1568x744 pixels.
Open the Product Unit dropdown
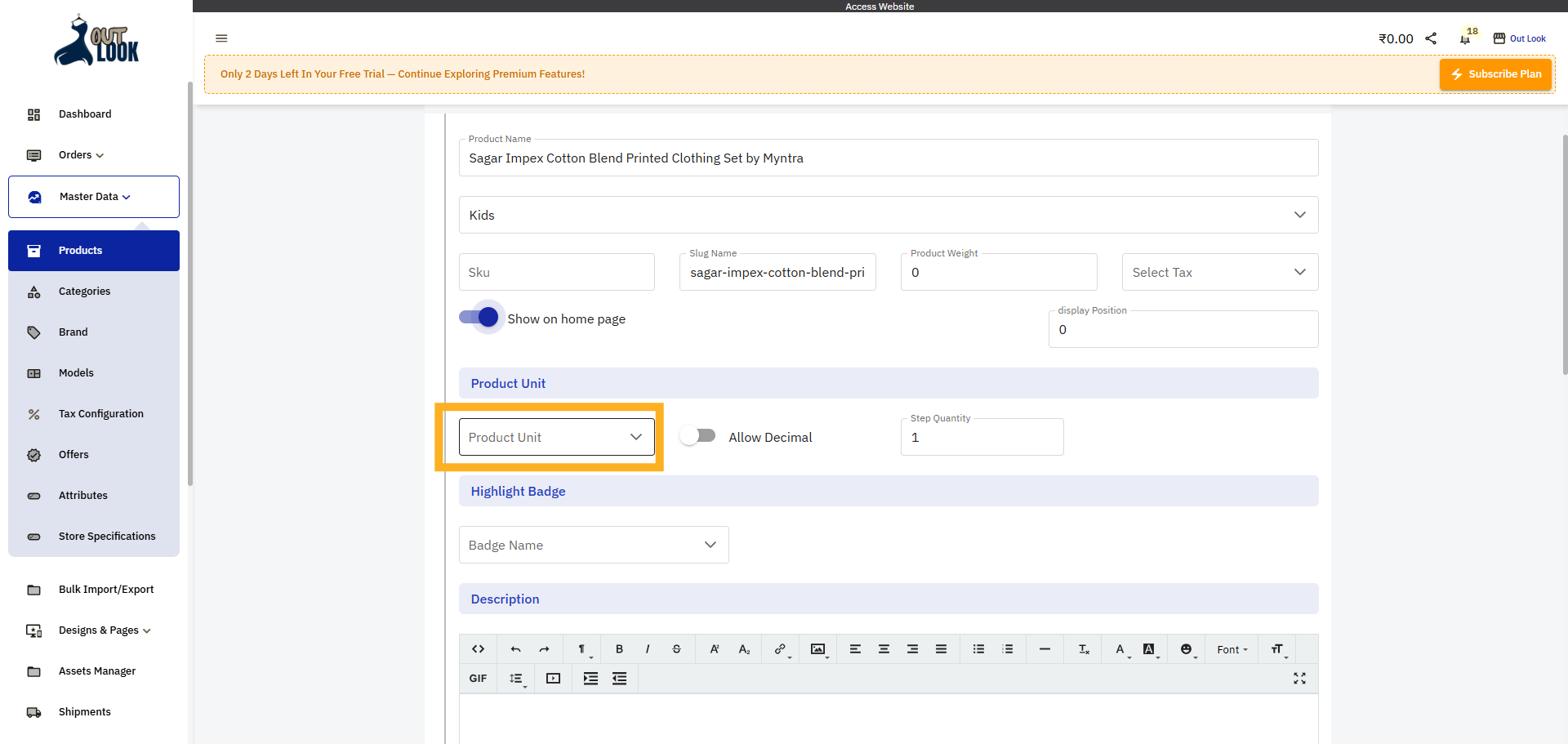tap(556, 437)
